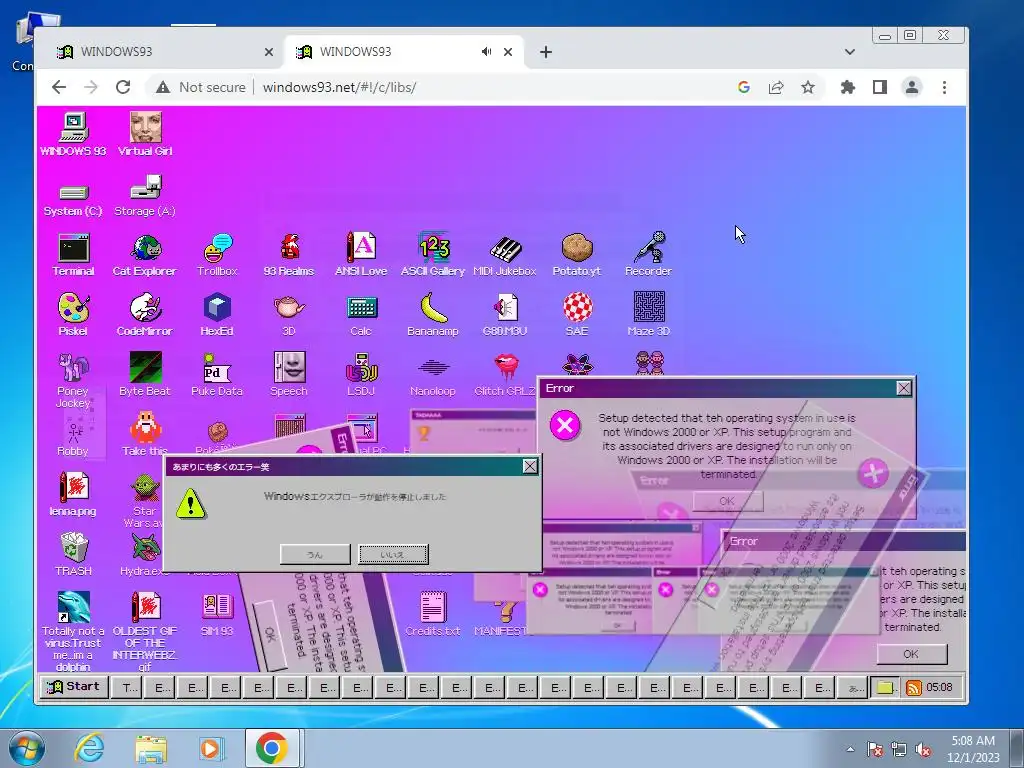Select the 'T...' taskbar item in Windows 93
1024x768 pixels.
click(x=127, y=687)
